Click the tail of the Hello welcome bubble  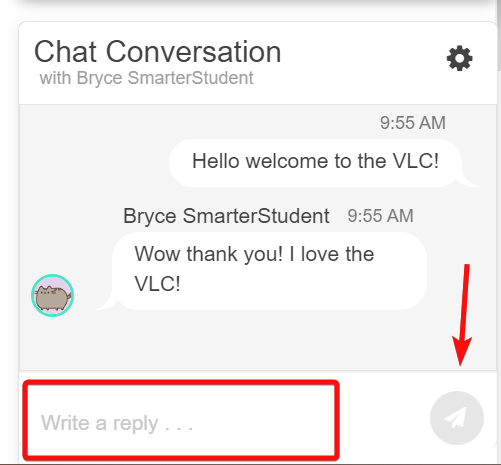[469, 182]
